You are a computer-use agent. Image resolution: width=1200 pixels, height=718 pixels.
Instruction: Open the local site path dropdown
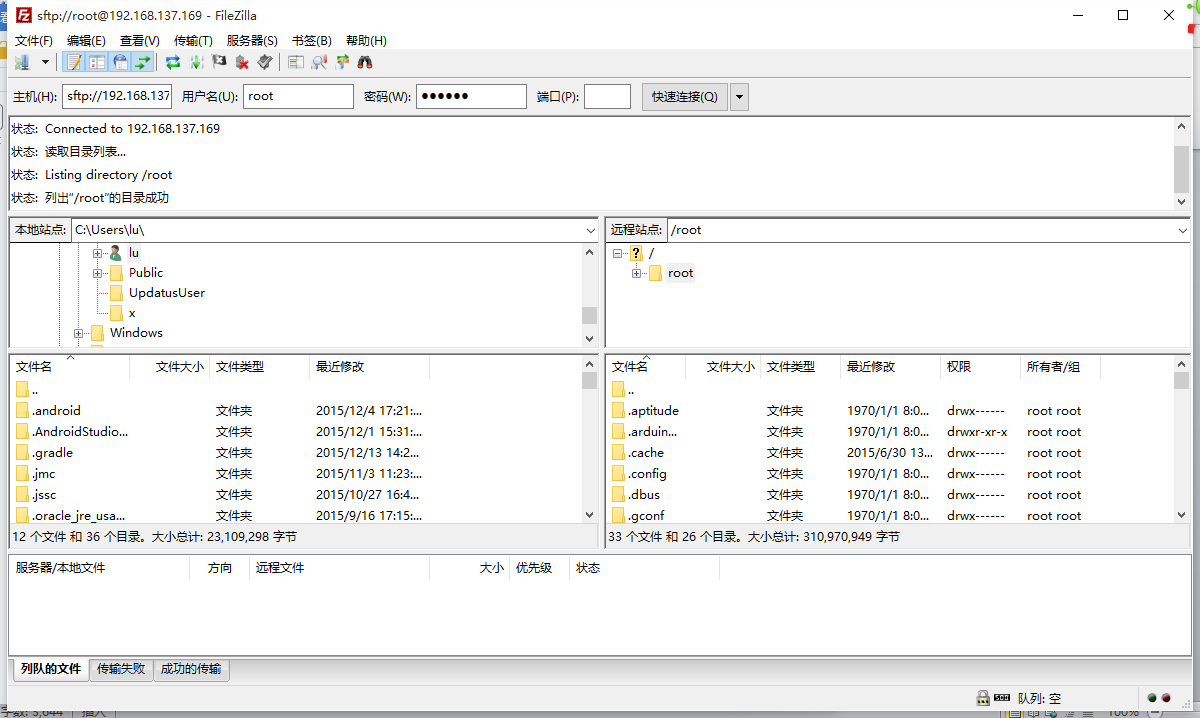coord(590,230)
